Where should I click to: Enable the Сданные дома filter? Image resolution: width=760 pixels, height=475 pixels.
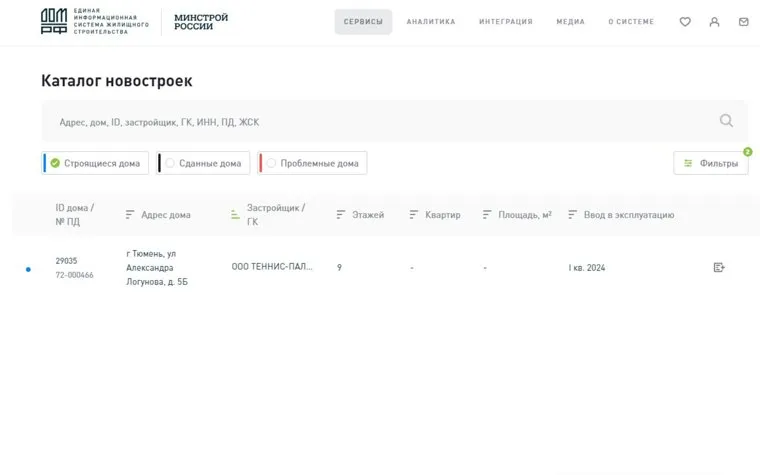point(204,163)
